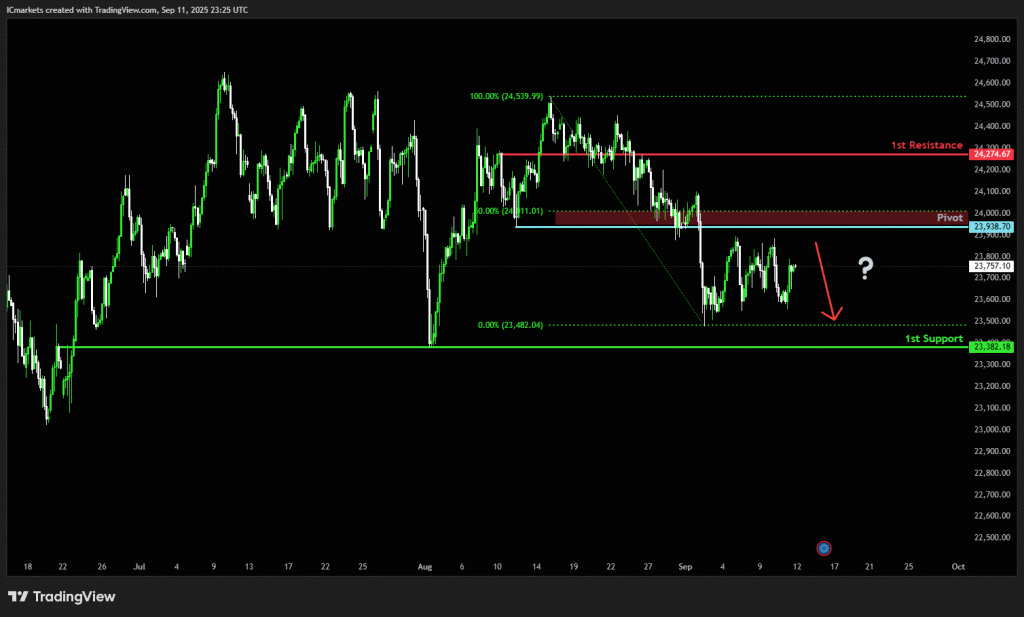Click the 'Jul' label on the time axis
1024x617 pixels.
(139, 567)
